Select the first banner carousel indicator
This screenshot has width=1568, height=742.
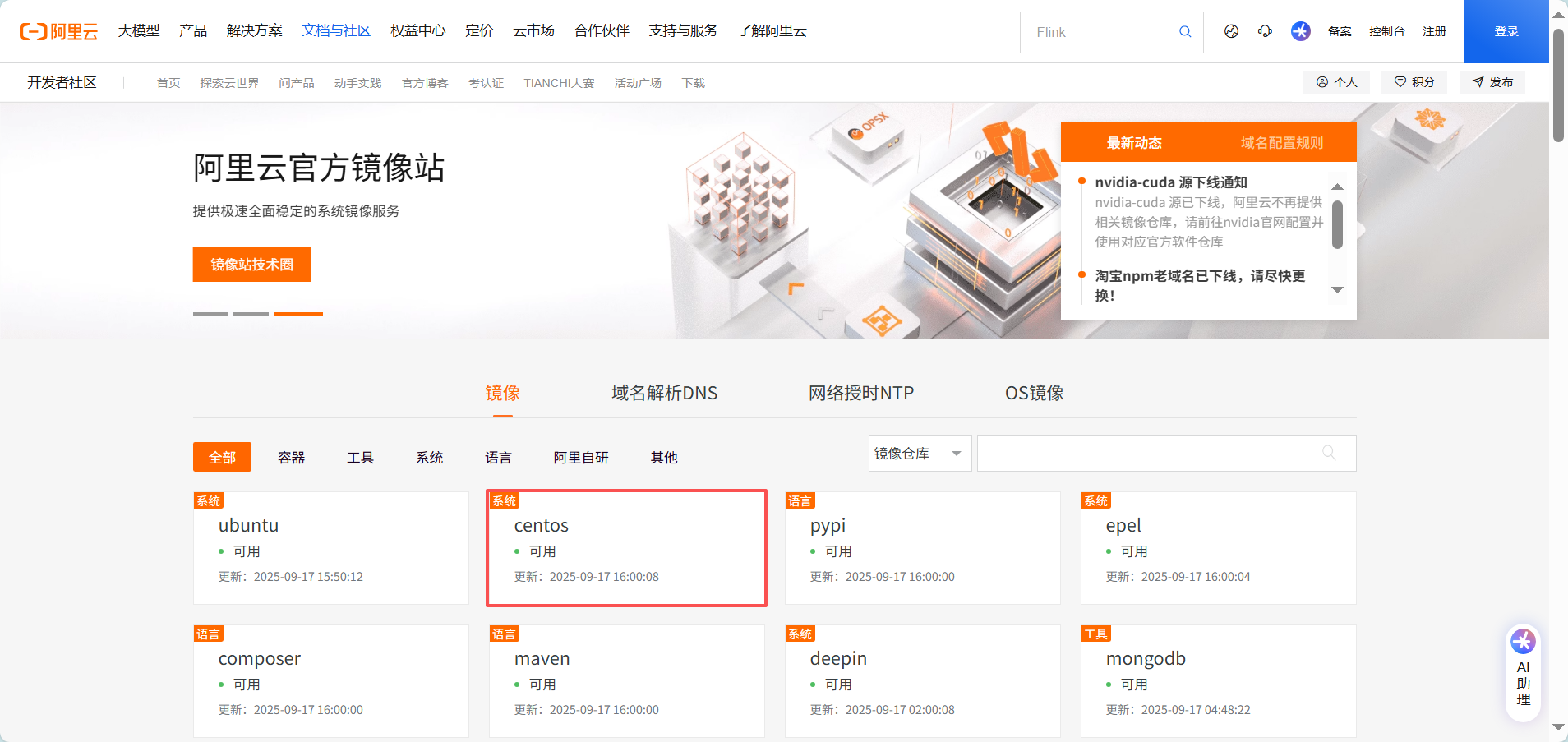point(210,314)
